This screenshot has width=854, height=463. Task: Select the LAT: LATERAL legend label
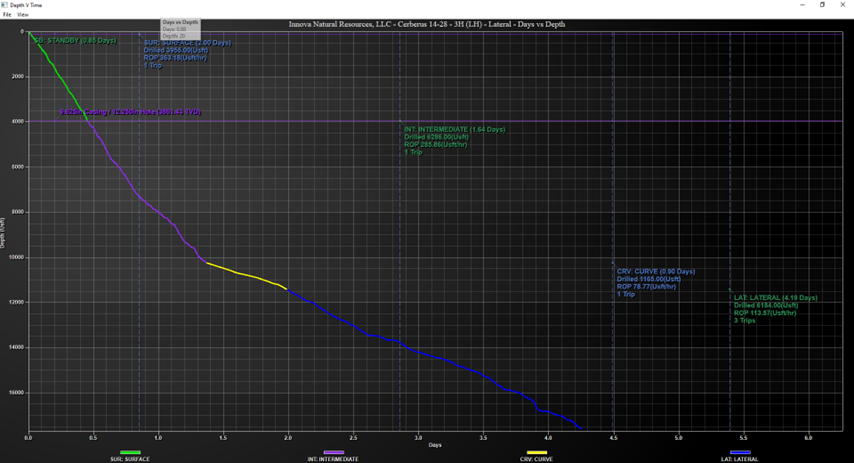click(739, 459)
